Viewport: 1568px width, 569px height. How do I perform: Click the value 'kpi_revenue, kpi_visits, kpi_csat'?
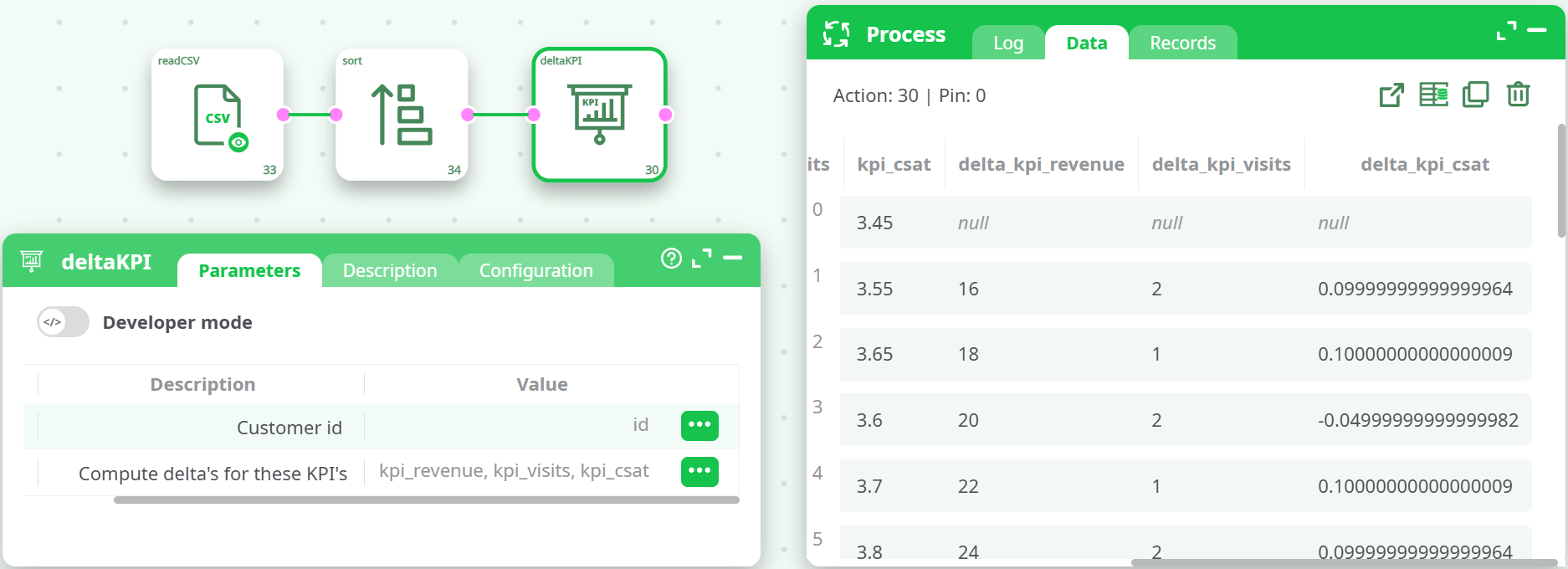(x=514, y=470)
